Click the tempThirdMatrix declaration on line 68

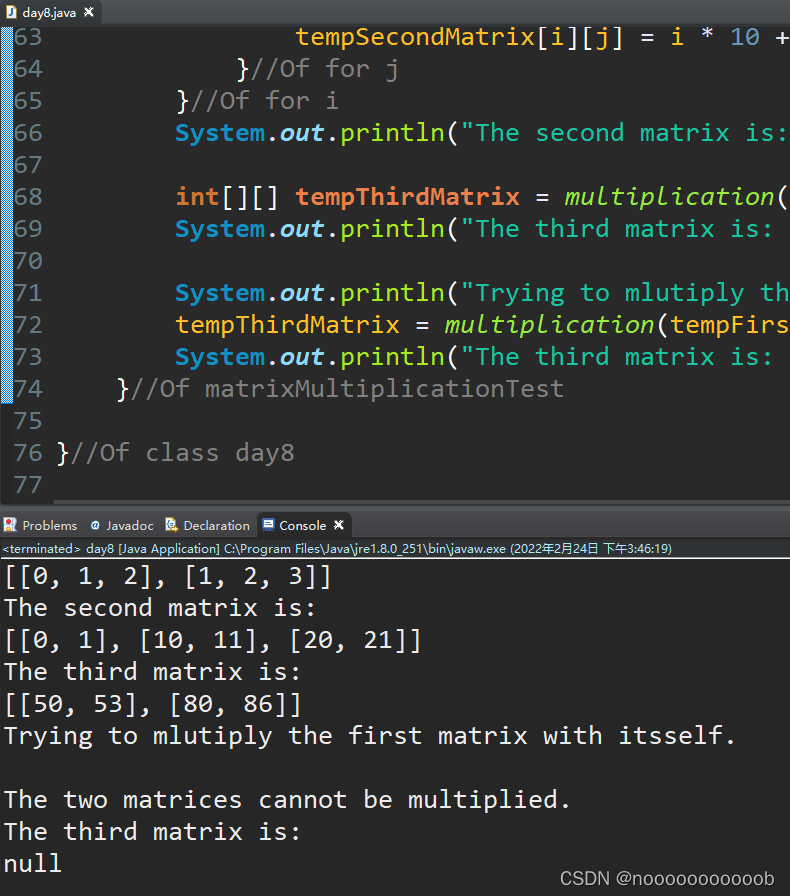(x=408, y=198)
